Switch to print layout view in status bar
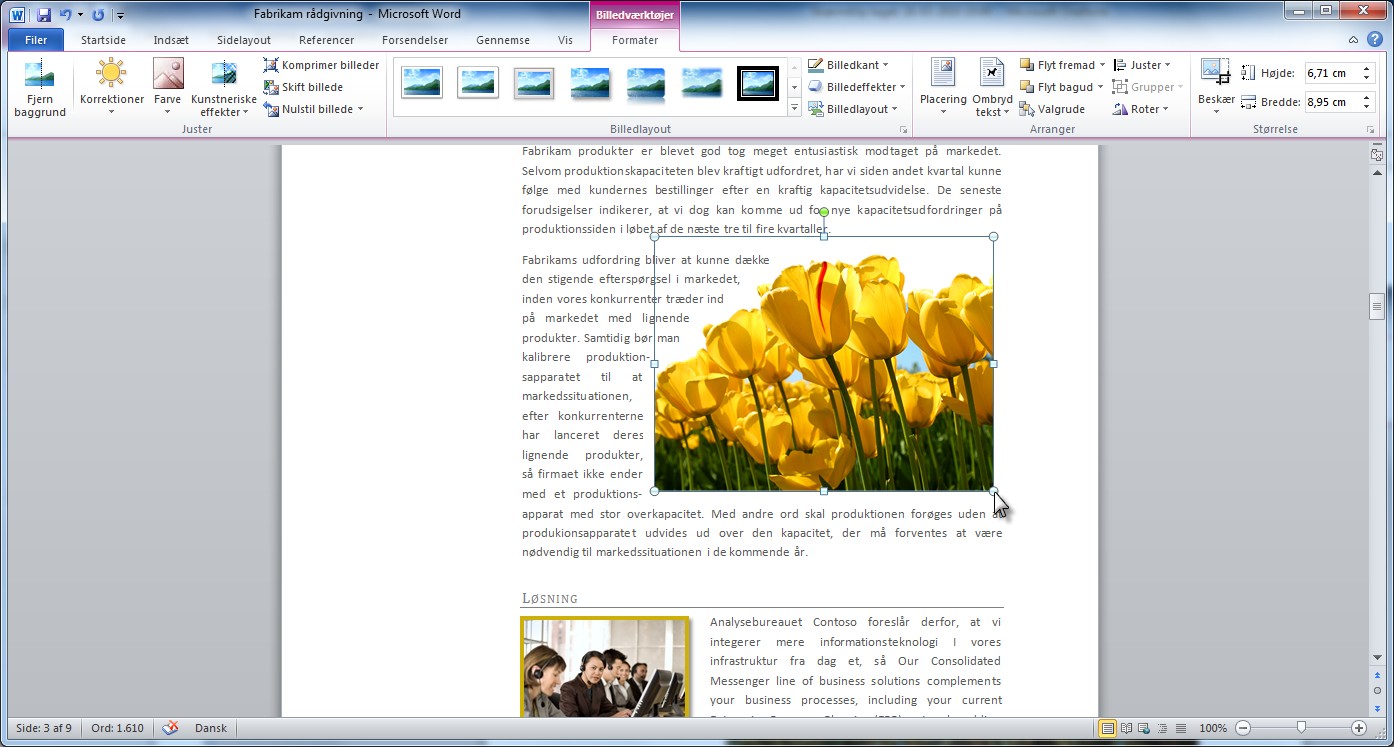1394x747 pixels. [x=1107, y=728]
